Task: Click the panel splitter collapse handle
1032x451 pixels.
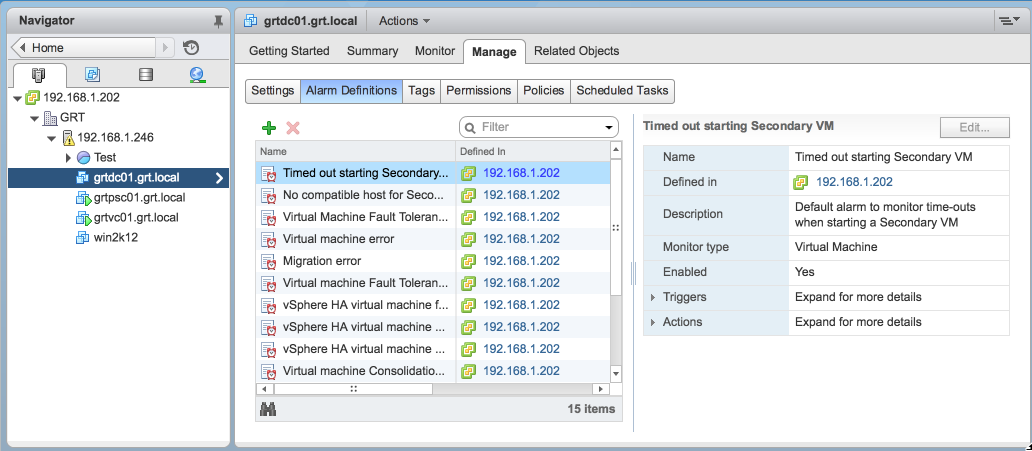Action: coord(633,273)
